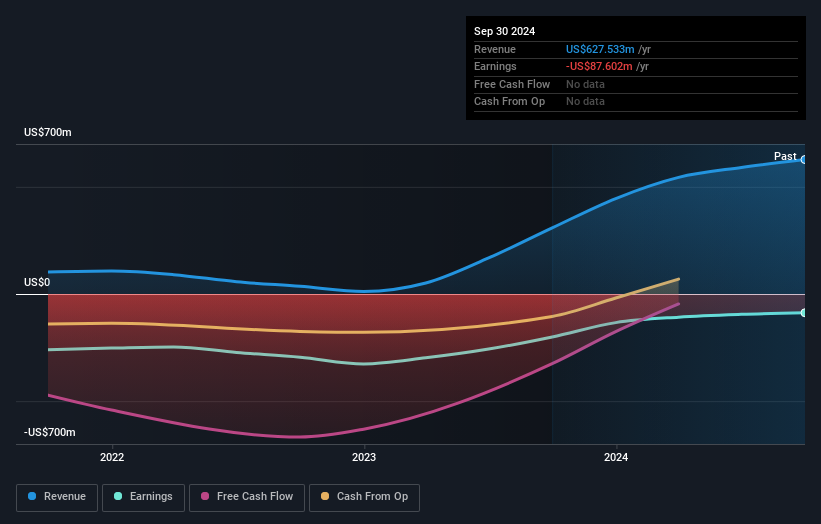
Task: Select the Revenue end data point marker
Action: (x=804, y=160)
